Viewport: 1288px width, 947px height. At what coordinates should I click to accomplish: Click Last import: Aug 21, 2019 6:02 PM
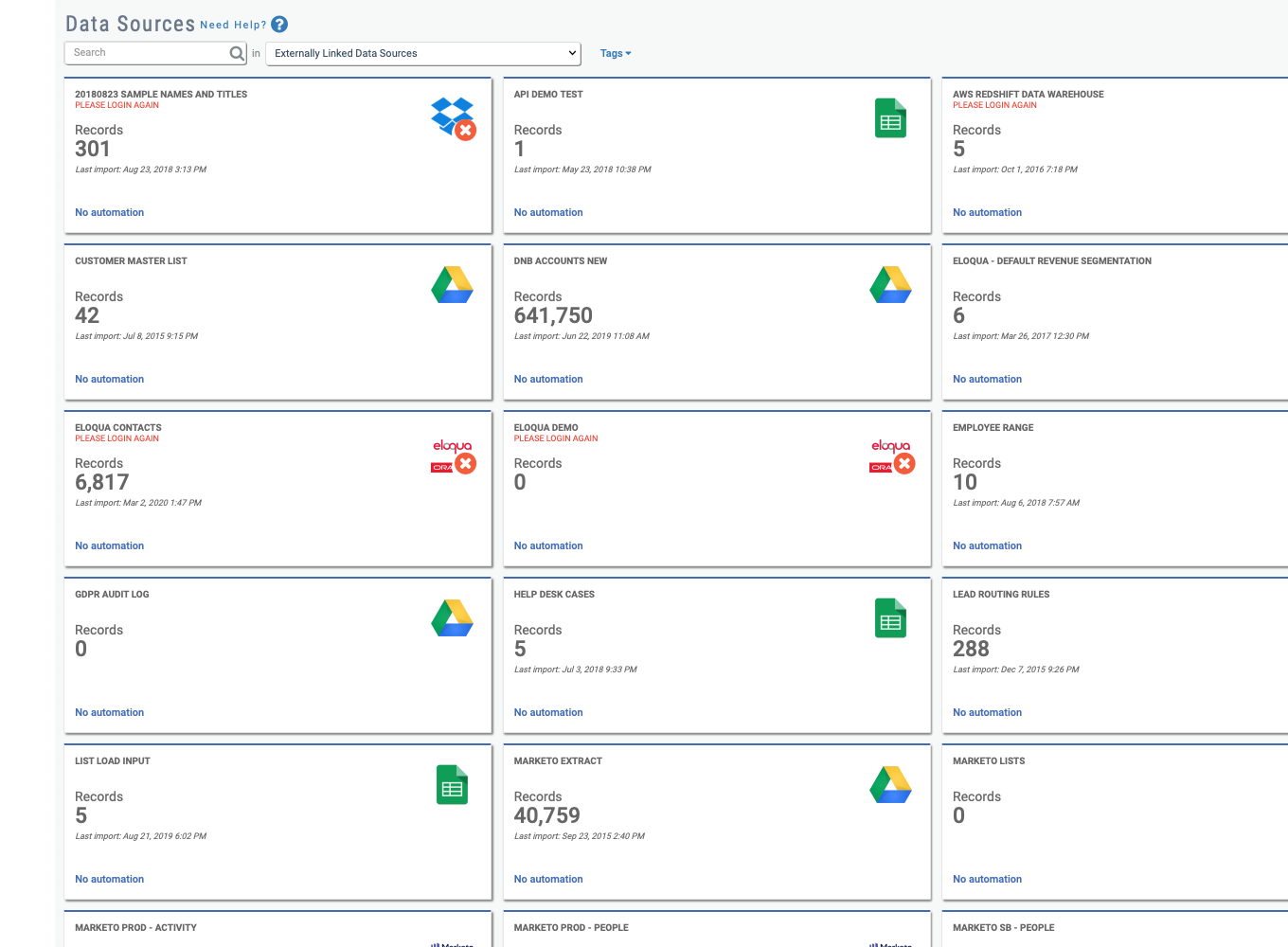140,836
